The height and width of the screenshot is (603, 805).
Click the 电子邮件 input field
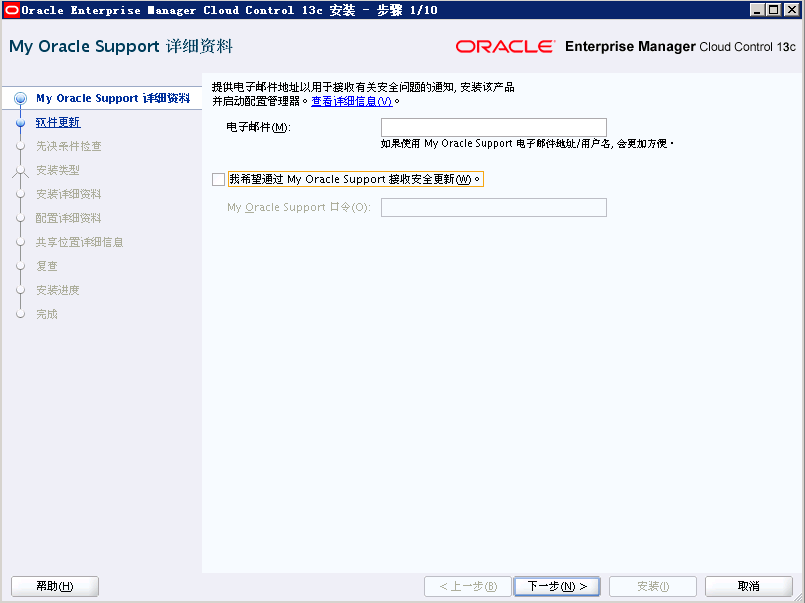[493, 127]
